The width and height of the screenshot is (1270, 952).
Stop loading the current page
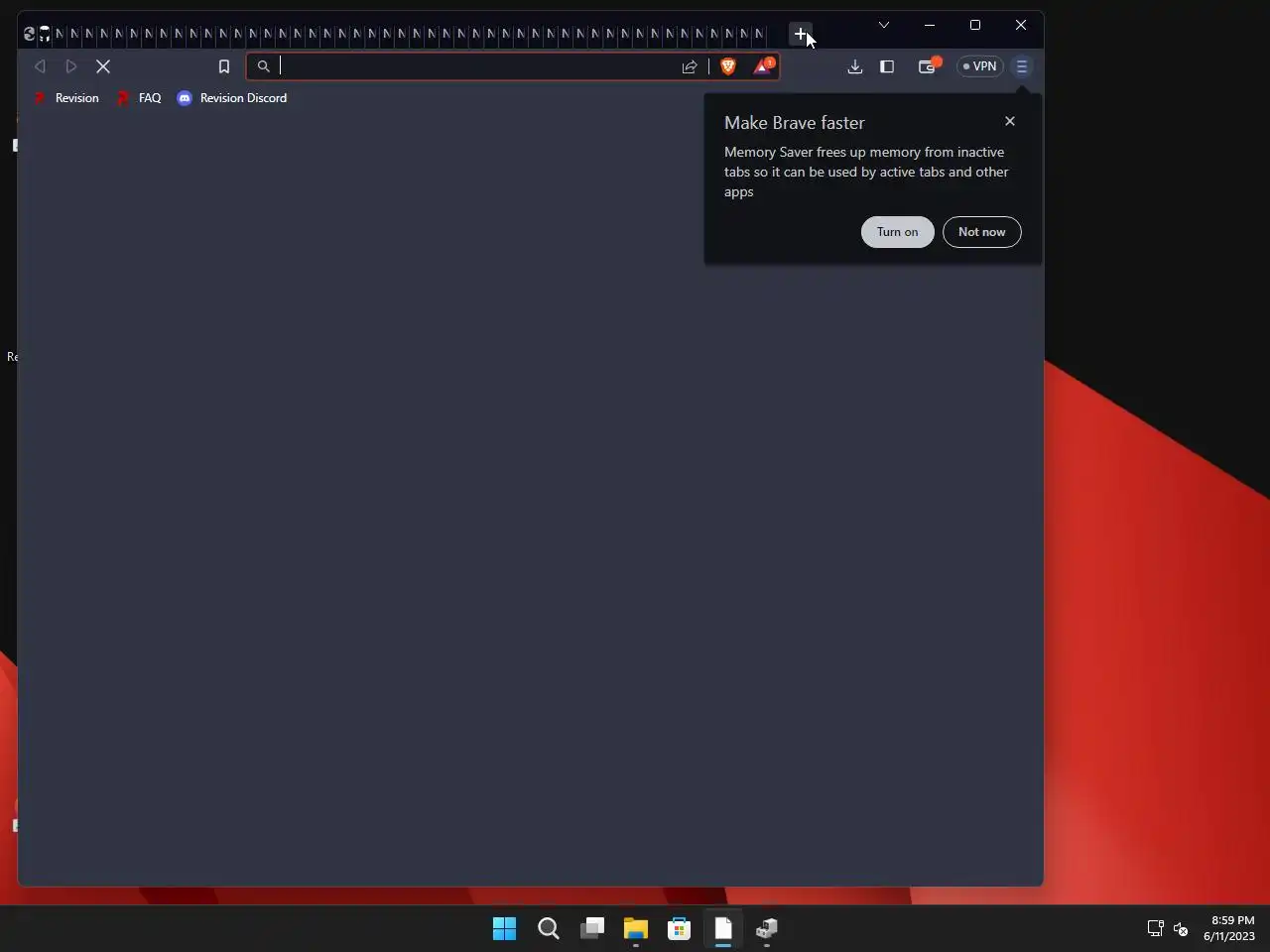point(103,66)
